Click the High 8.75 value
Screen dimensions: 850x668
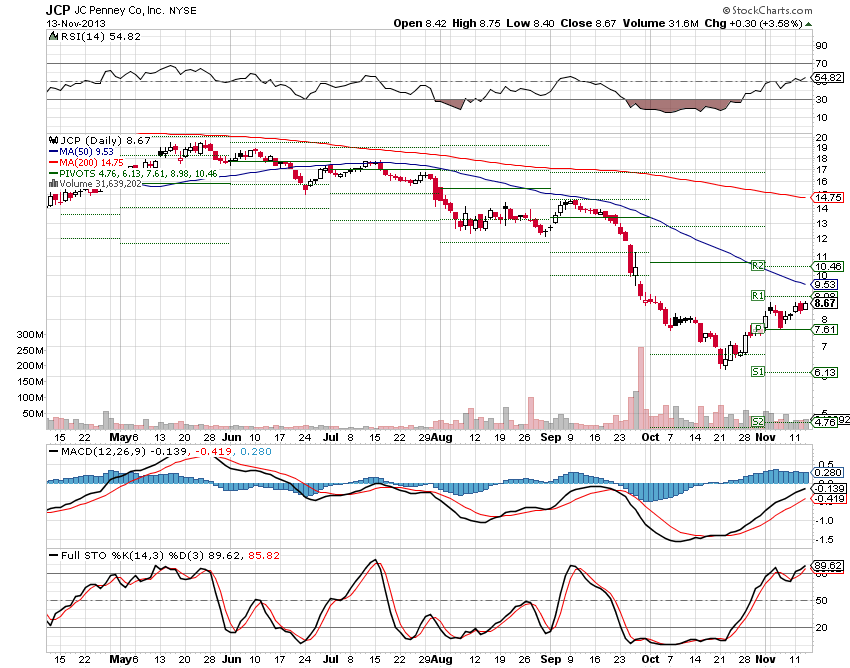(x=476, y=23)
